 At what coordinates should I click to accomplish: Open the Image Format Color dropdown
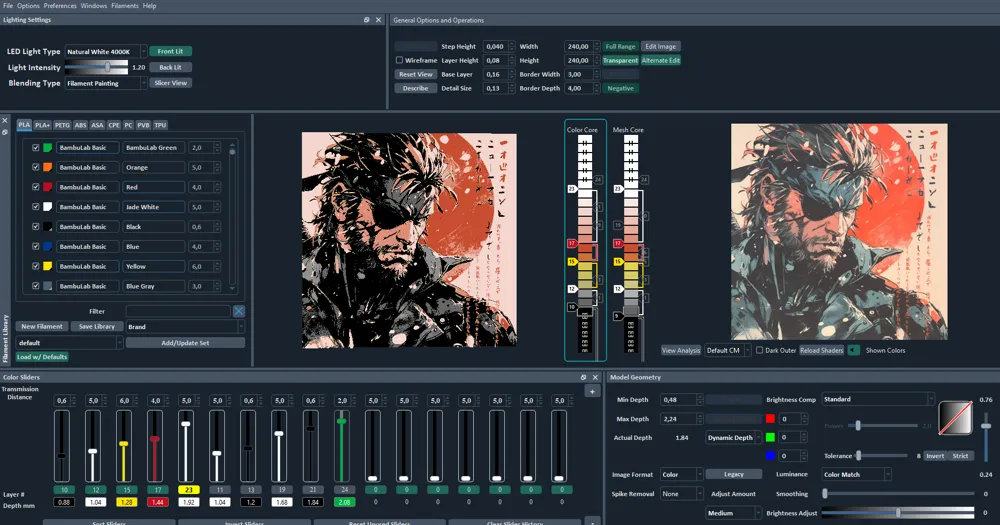tap(681, 475)
